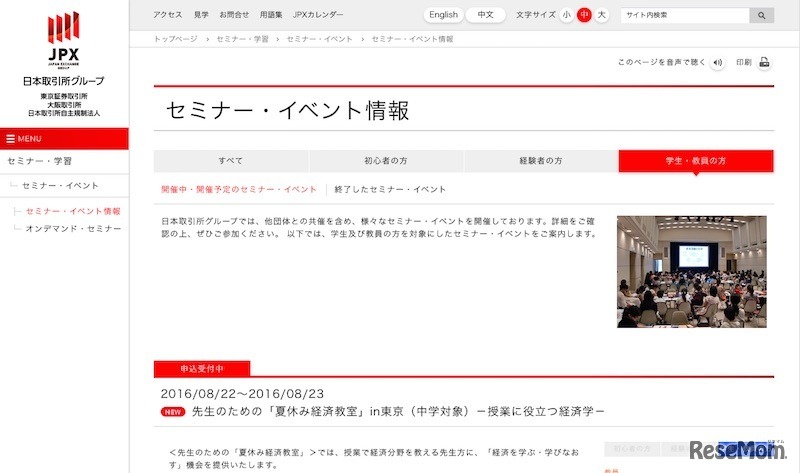Open the お問合せ link
The height and width of the screenshot is (473, 800).
pos(234,15)
